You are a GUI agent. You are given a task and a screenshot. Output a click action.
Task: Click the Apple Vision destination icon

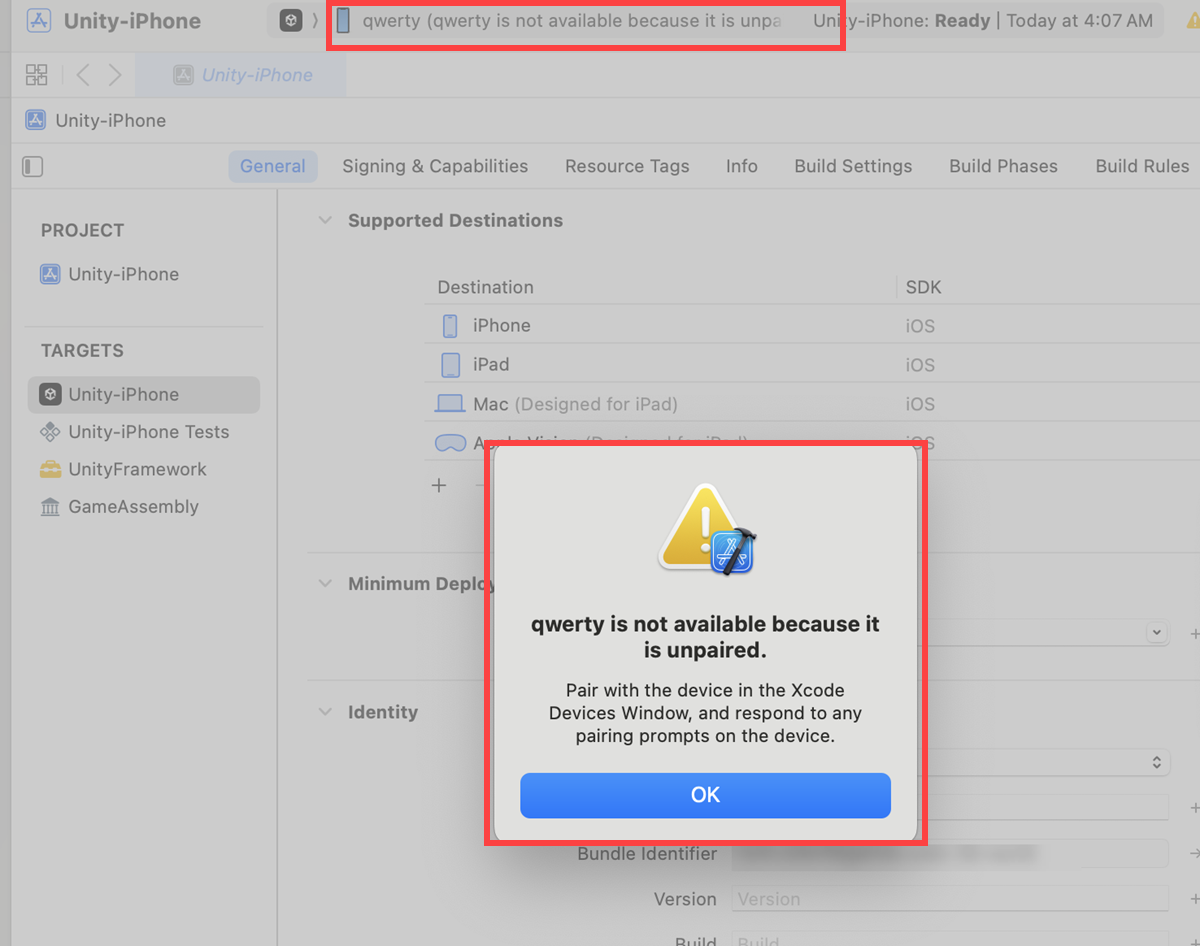coord(450,441)
